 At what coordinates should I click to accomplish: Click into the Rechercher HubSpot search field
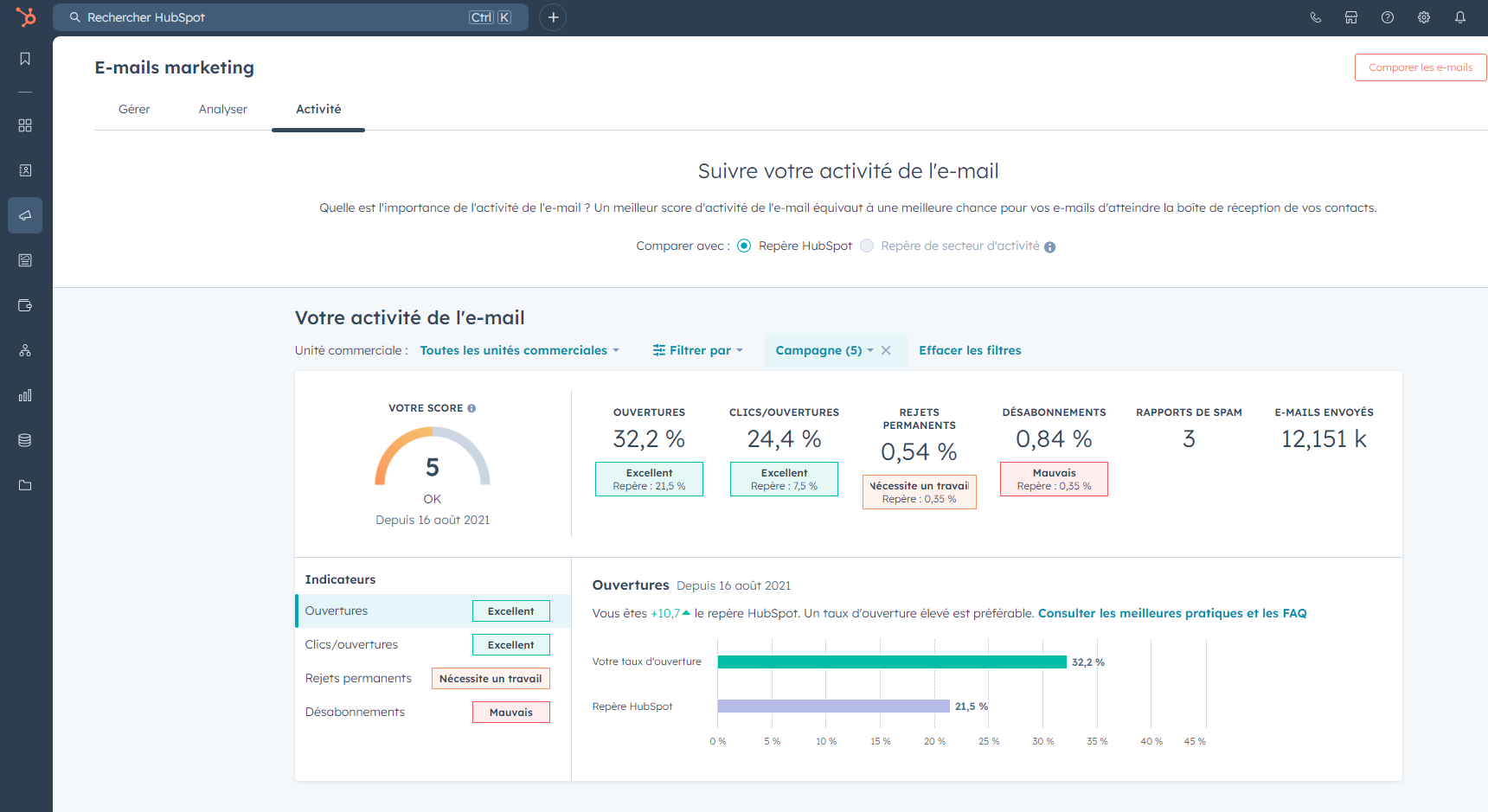coord(291,17)
